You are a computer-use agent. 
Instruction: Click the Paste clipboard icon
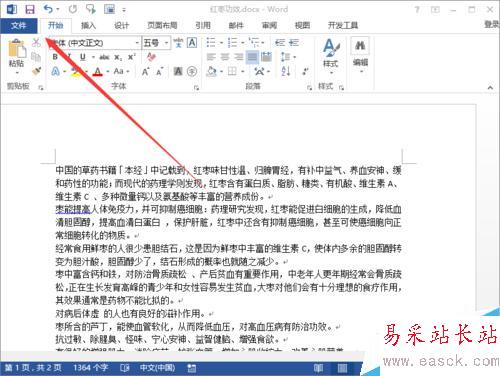tap(17, 48)
